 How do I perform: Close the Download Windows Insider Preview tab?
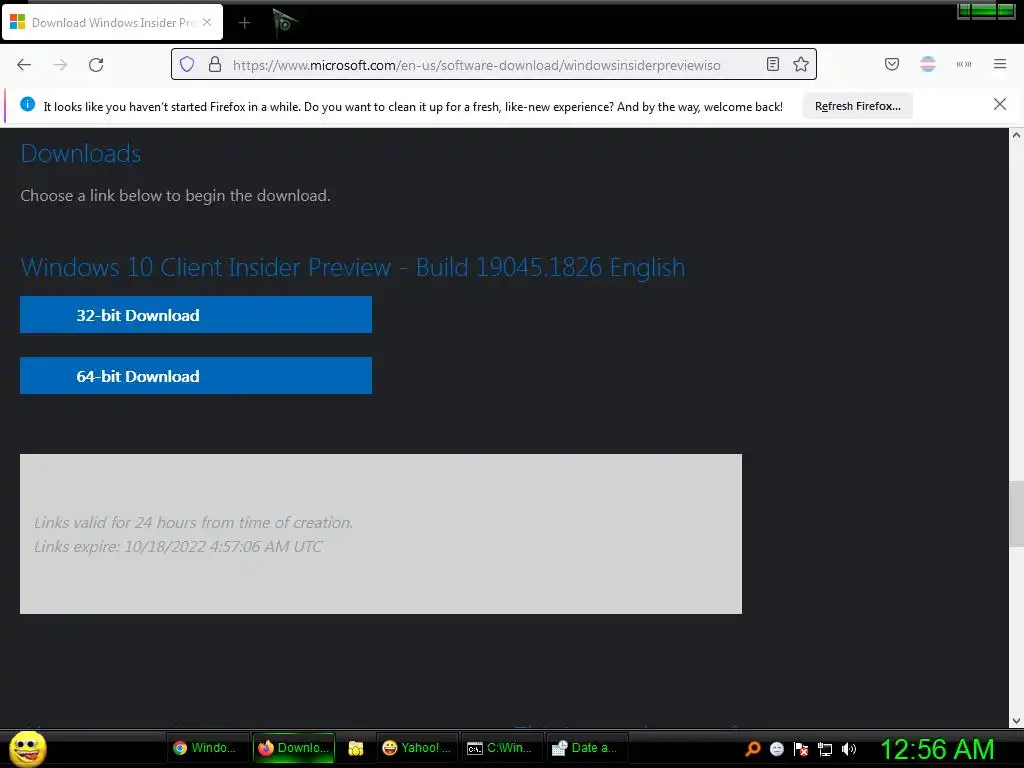click(x=207, y=22)
